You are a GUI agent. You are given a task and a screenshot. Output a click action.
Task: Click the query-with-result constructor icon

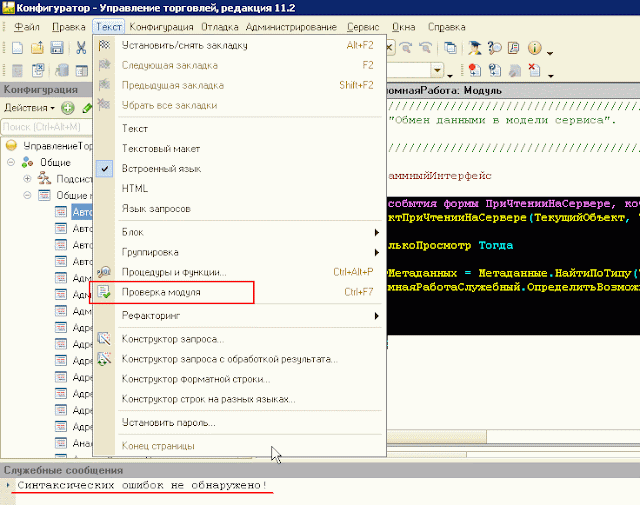coord(104,359)
